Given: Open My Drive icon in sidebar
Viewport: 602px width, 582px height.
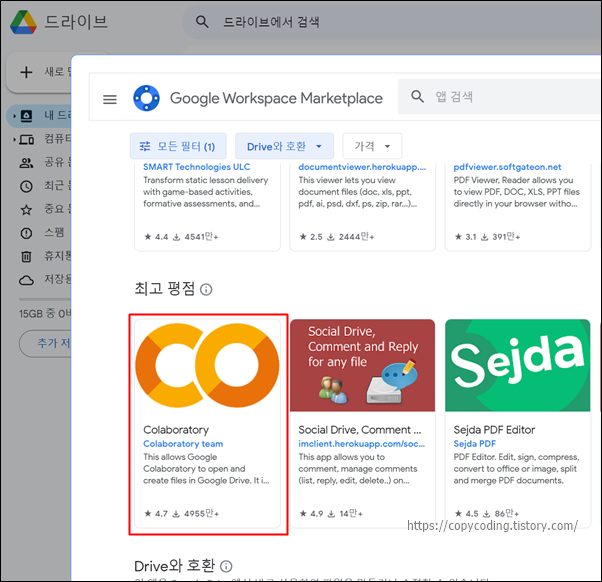Looking at the screenshot, I should [26, 116].
